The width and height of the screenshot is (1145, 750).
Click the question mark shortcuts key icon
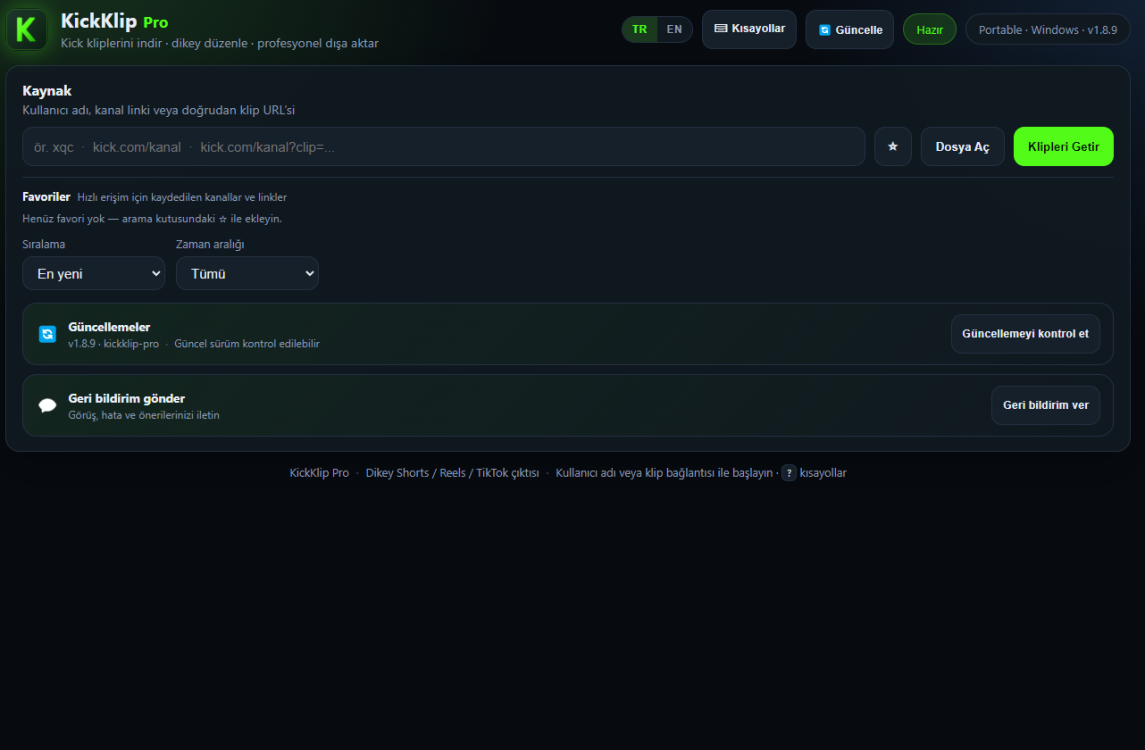click(789, 473)
